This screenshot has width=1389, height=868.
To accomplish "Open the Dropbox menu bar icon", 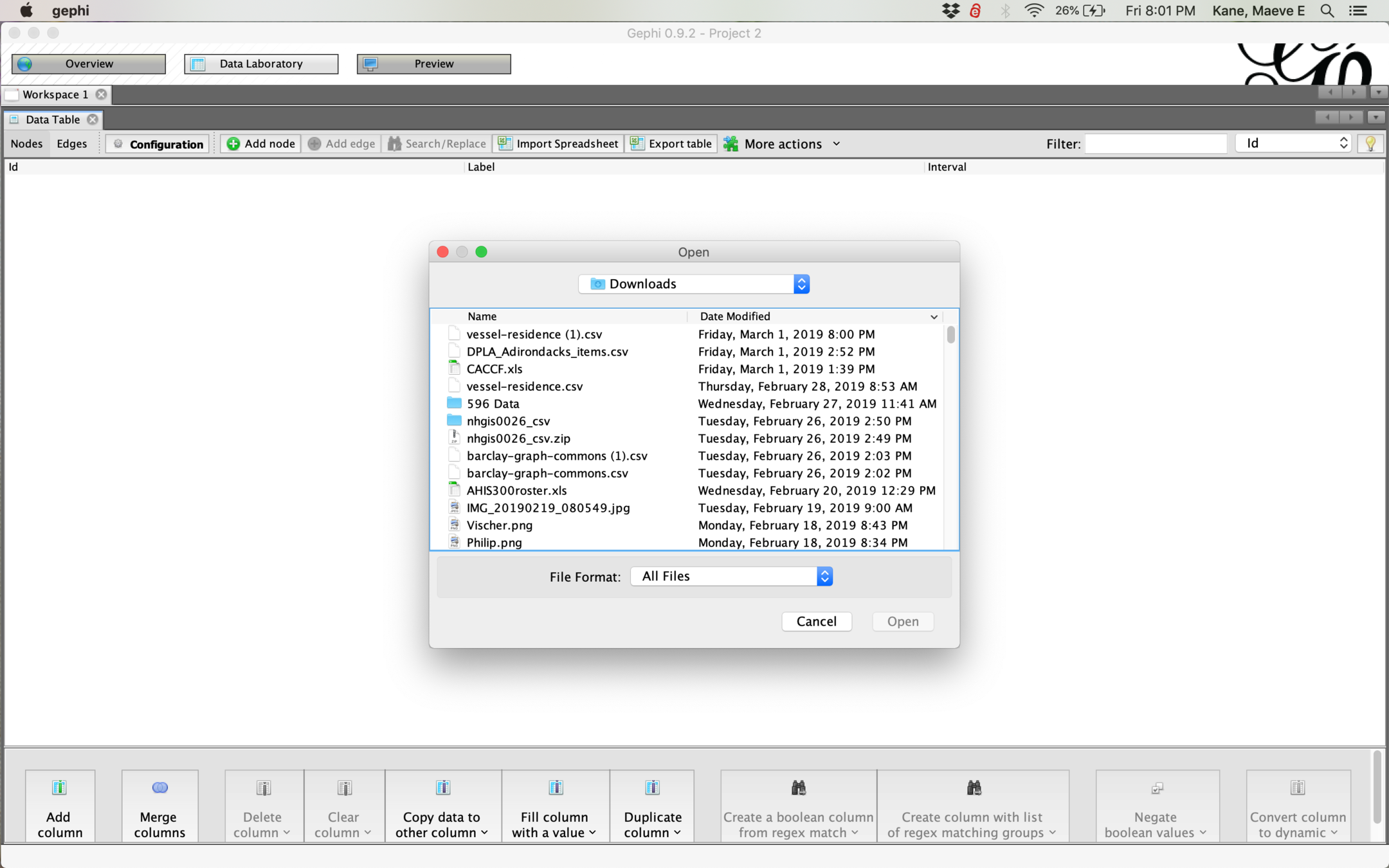I will [x=950, y=11].
